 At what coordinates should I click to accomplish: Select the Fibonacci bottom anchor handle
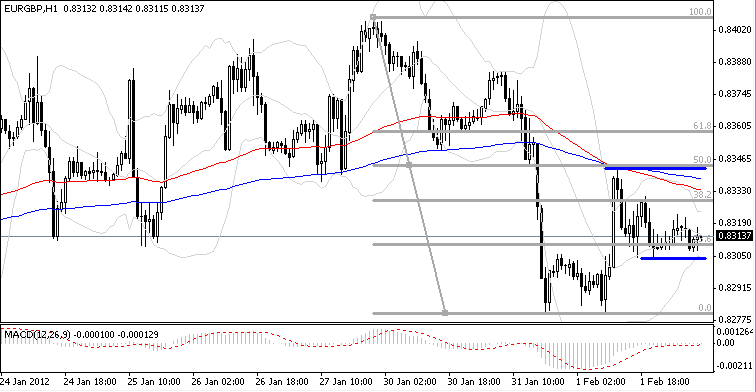pyautogui.click(x=445, y=313)
